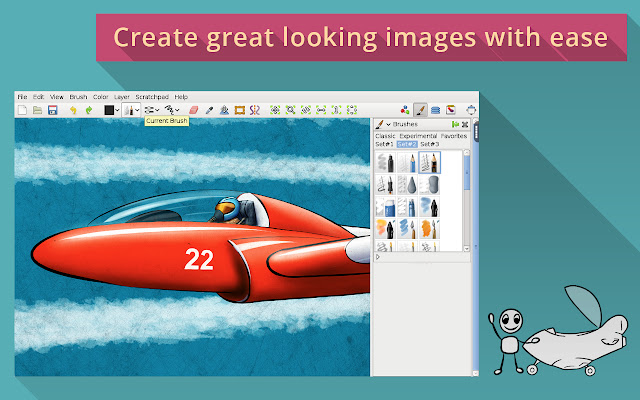
Task: Open the color swatch dropdown arrow
Action: tap(117, 110)
